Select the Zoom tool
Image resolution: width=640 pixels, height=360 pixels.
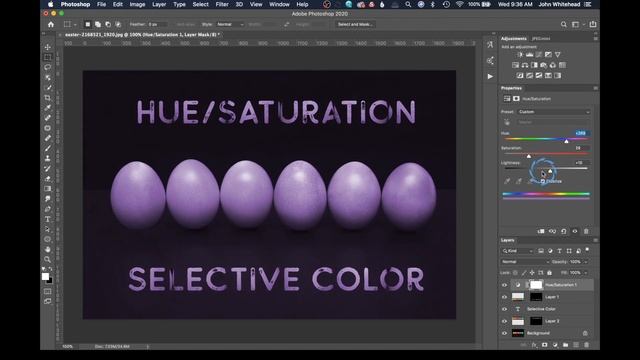48,260
